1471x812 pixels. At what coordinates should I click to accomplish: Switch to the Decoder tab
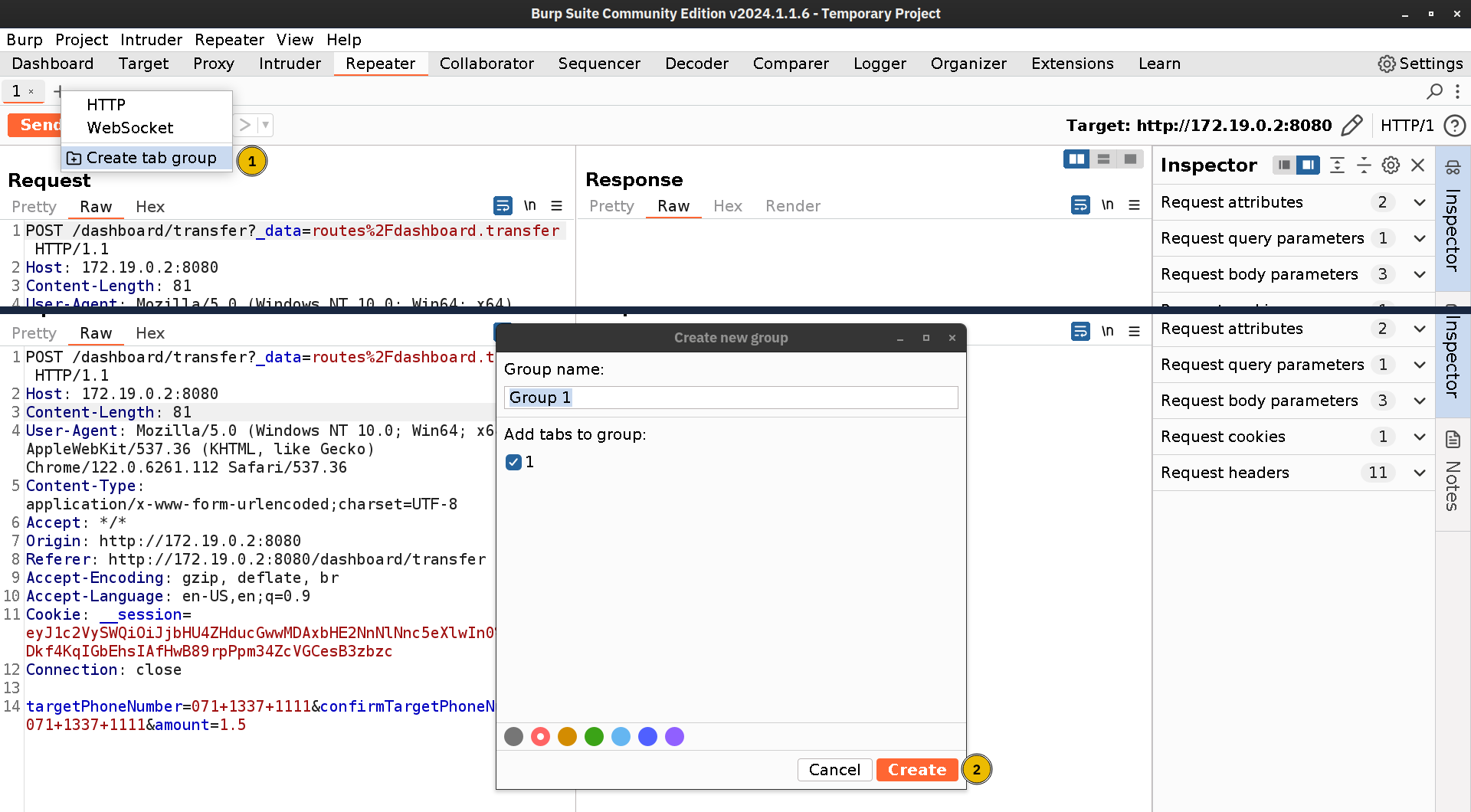pyautogui.click(x=696, y=64)
